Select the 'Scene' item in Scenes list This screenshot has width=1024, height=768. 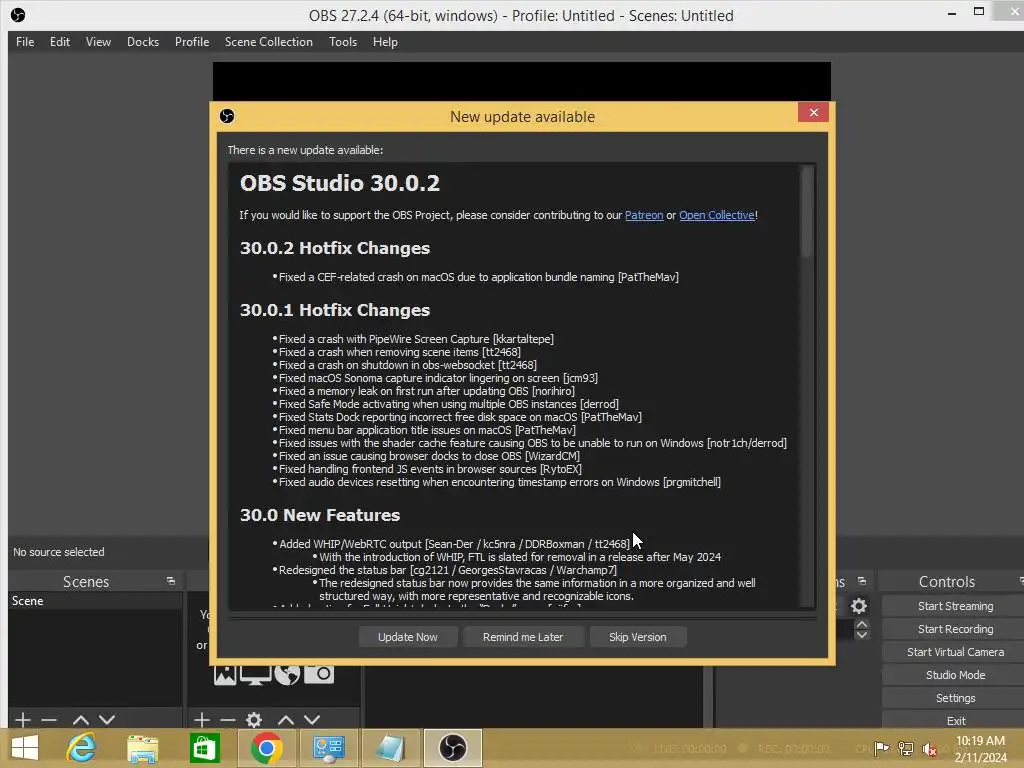point(95,601)
